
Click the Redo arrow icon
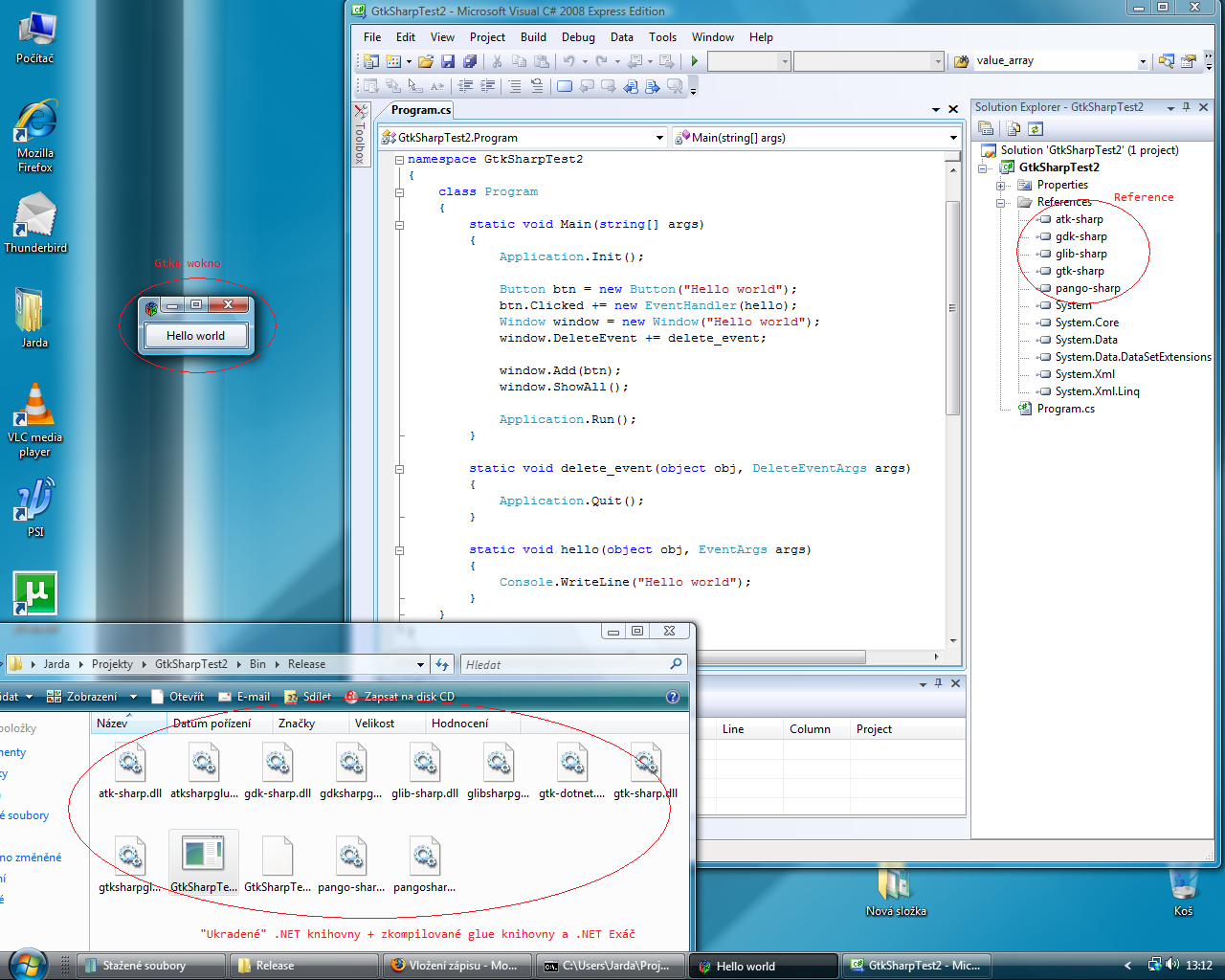tap(601, 61)
